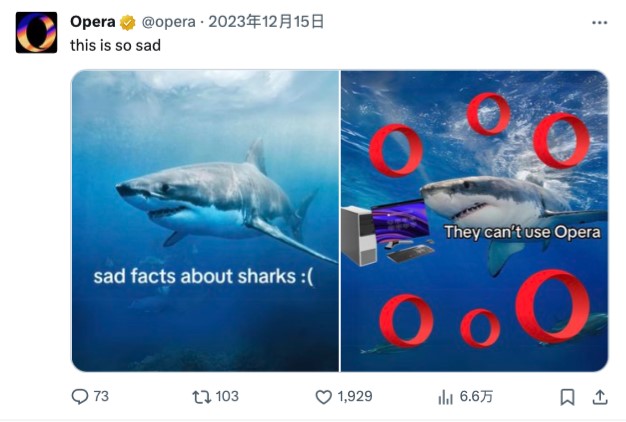Image resolution: width=626 pixels, height=422 pixels.
Task: Click the reply count number 73
Action: click(100, 397)
